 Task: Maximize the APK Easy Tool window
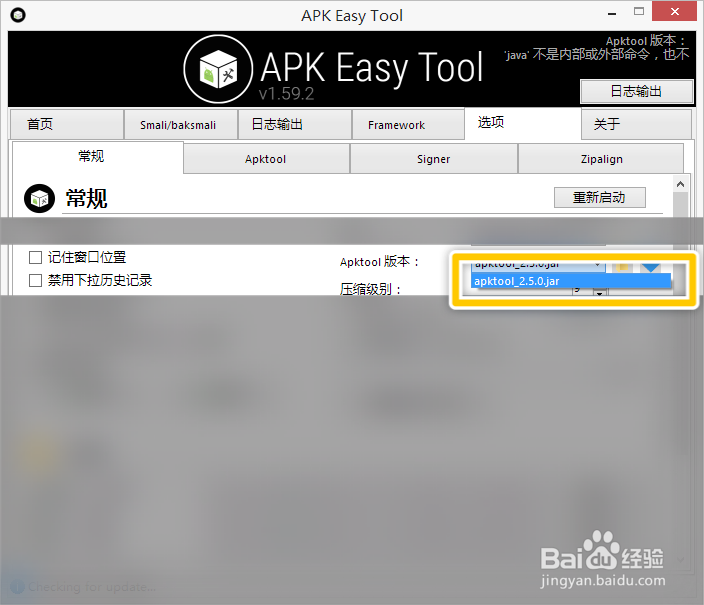(x=639, y=12)
